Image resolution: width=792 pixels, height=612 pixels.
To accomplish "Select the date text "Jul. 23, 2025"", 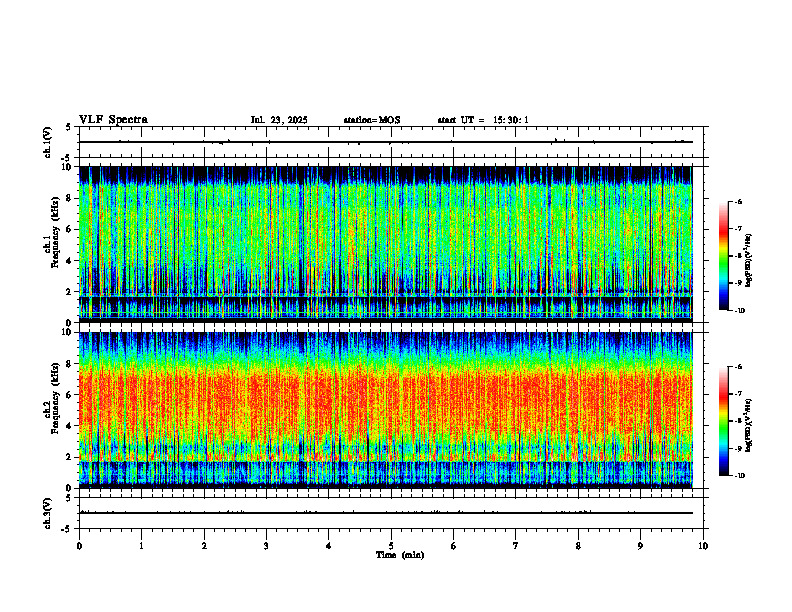I will 279,120.
